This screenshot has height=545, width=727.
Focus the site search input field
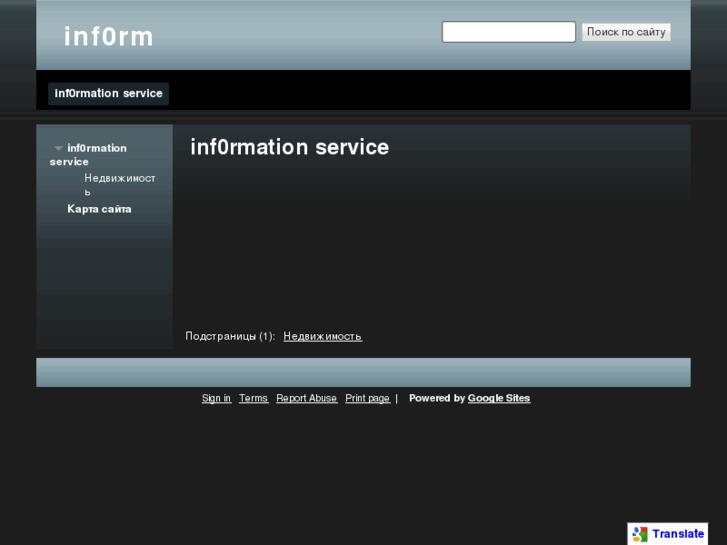[509, 32]
